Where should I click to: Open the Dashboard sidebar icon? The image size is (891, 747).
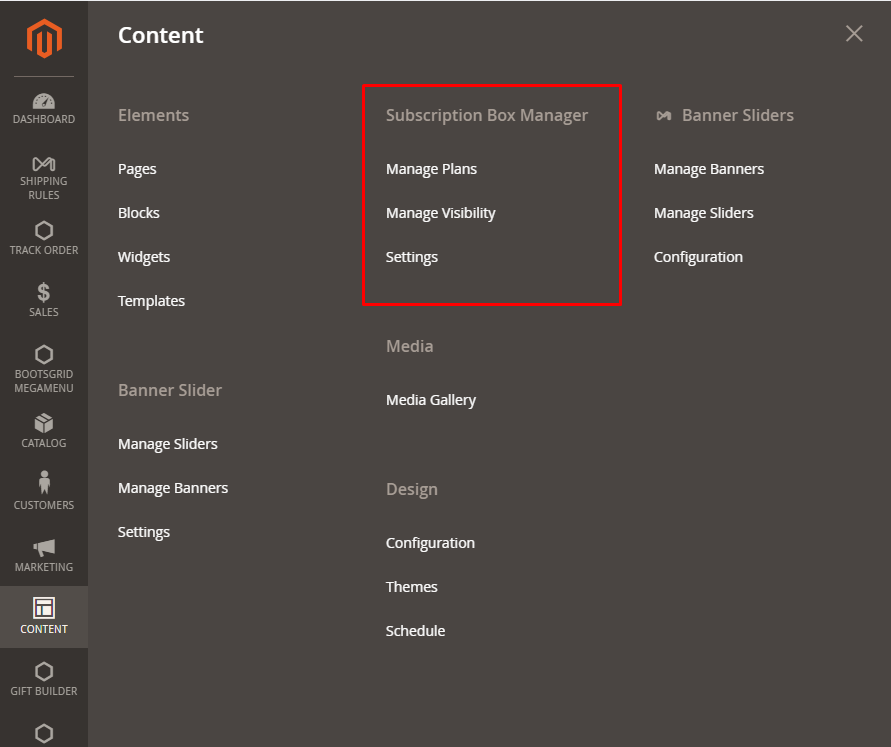coord(44,101)
